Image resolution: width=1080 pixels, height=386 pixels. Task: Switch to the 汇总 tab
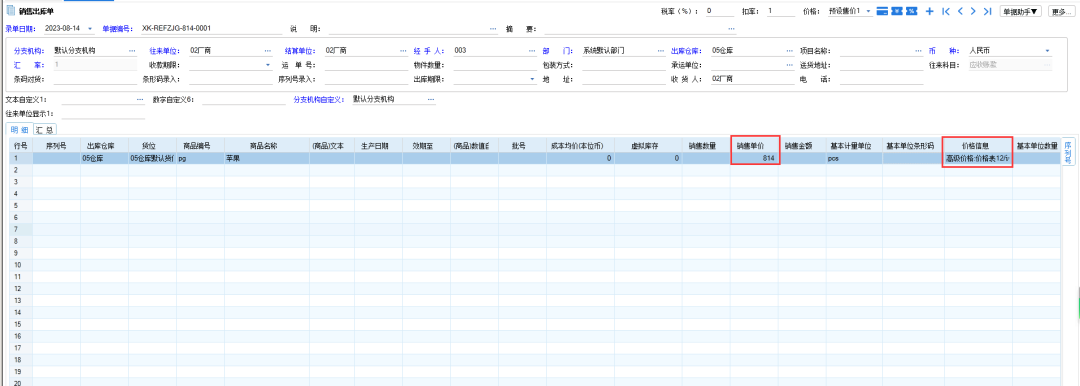click(45, 130)
